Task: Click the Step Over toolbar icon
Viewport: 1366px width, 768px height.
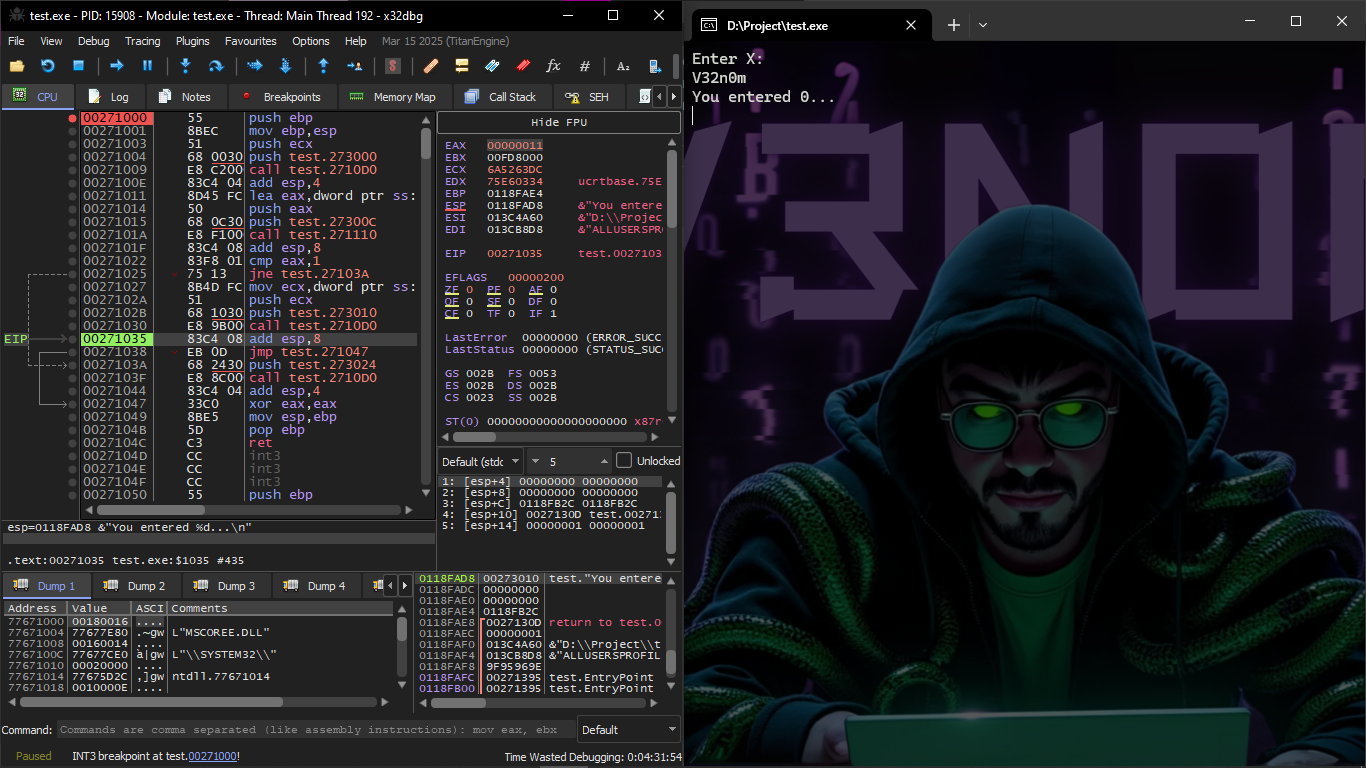Action: [215, 66]
